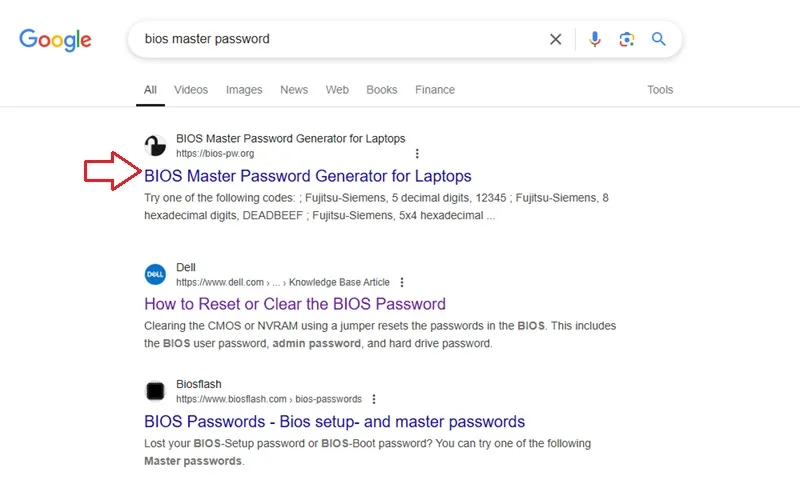This screenshot has height=500, width=800.
Task: Click into the search query input field
Action: tap(337, 39)
